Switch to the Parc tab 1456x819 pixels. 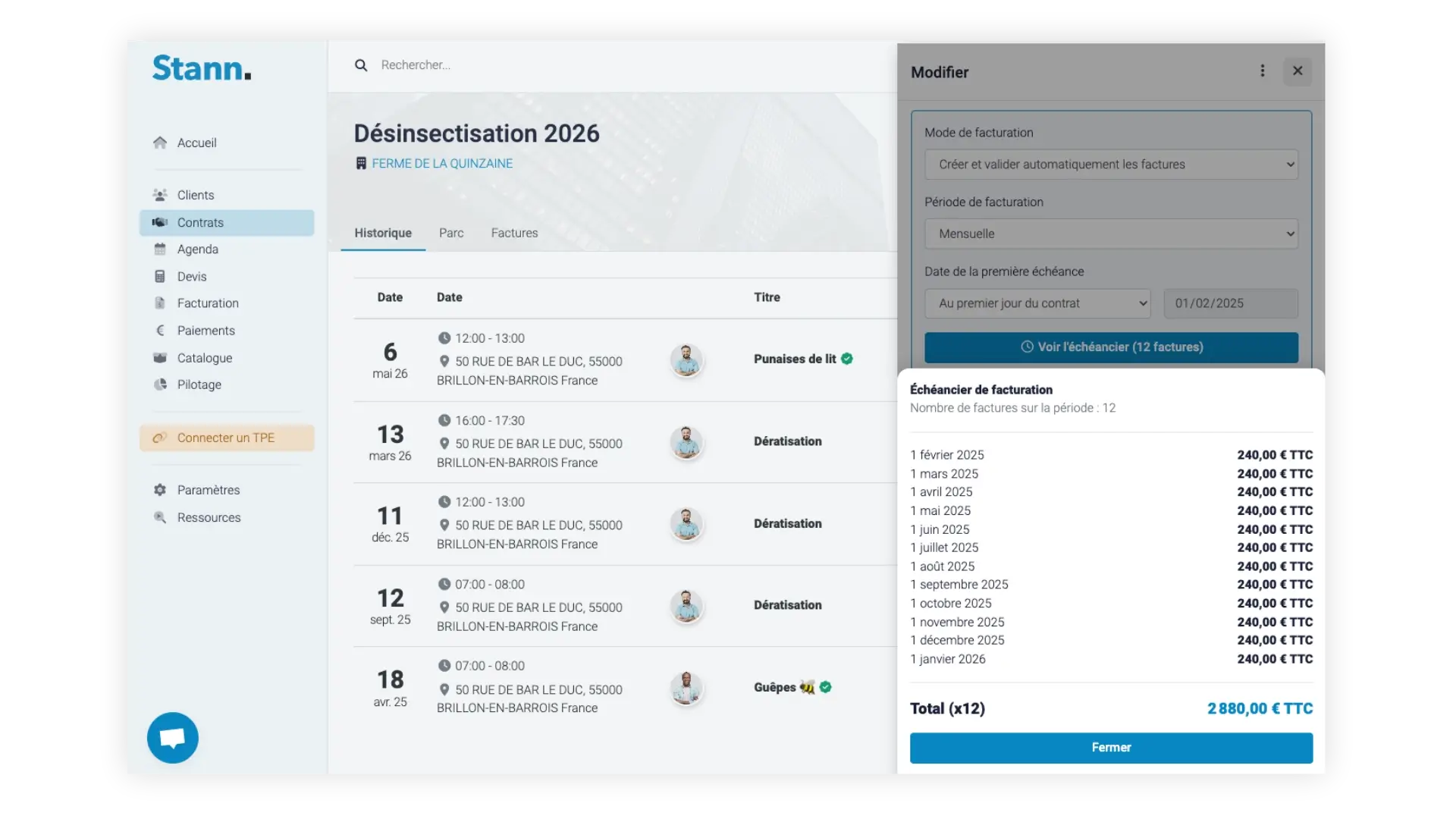[451, 233]
